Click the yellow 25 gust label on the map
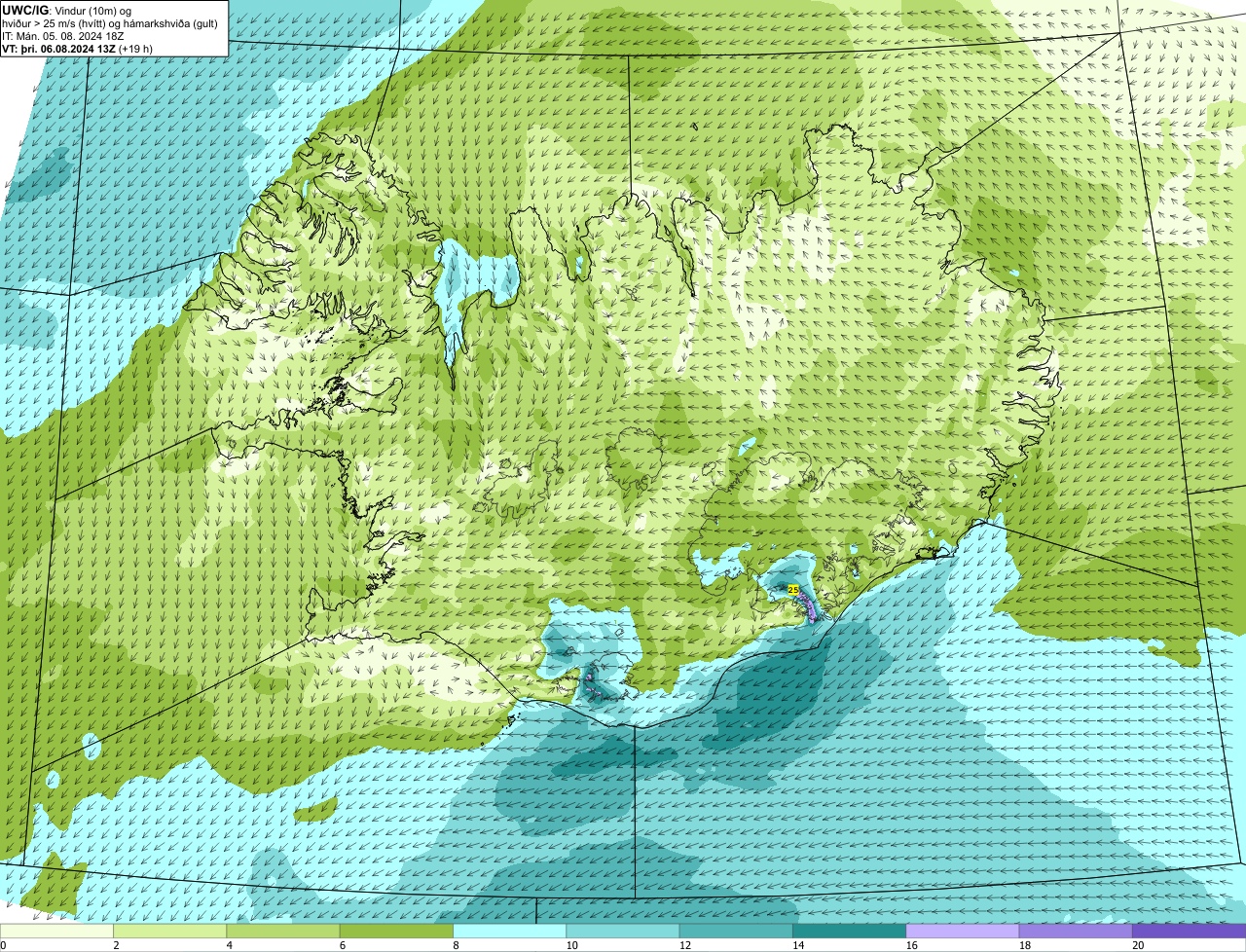This screenshot has width=1246, height=952. [x=793, y=590]
